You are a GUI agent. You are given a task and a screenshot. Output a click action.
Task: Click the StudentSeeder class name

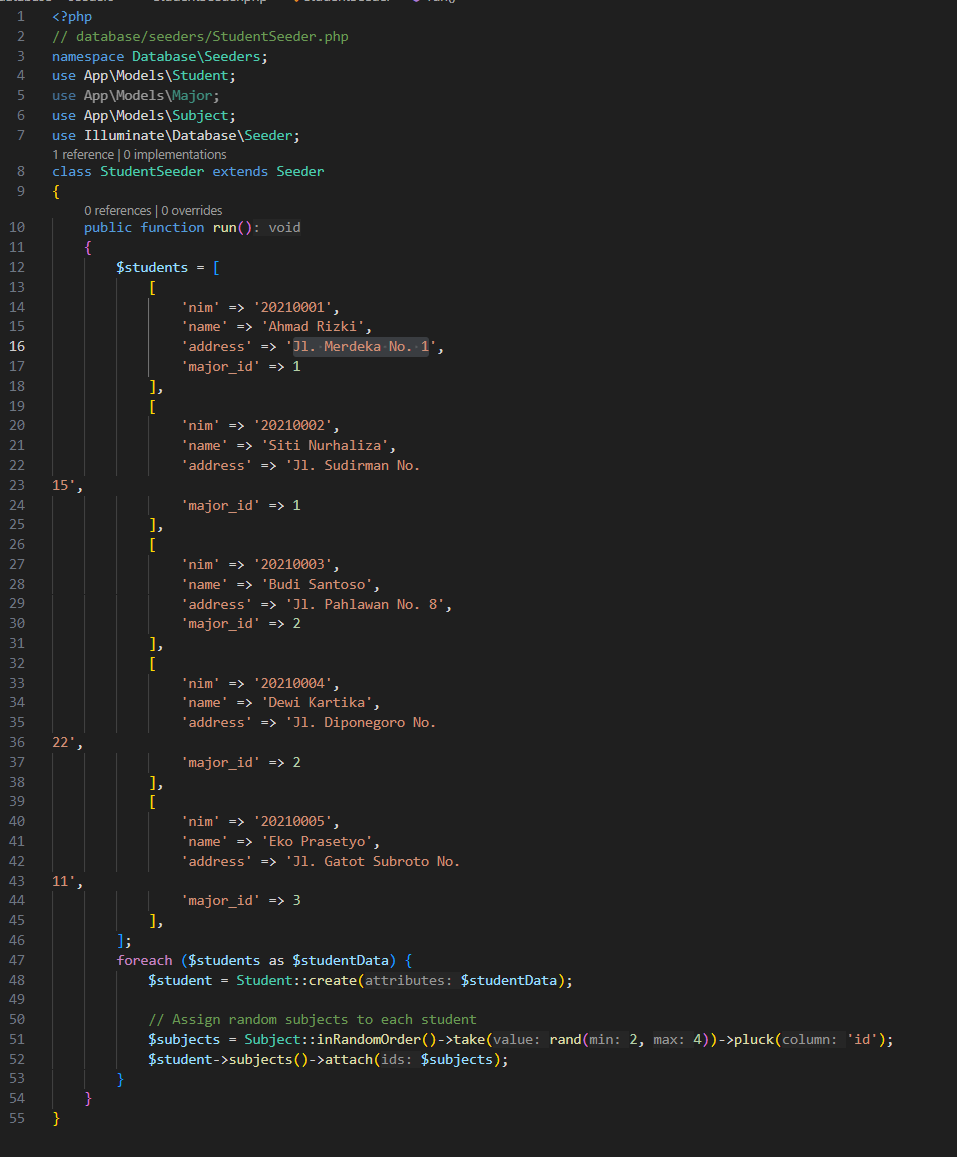(152, 171)
